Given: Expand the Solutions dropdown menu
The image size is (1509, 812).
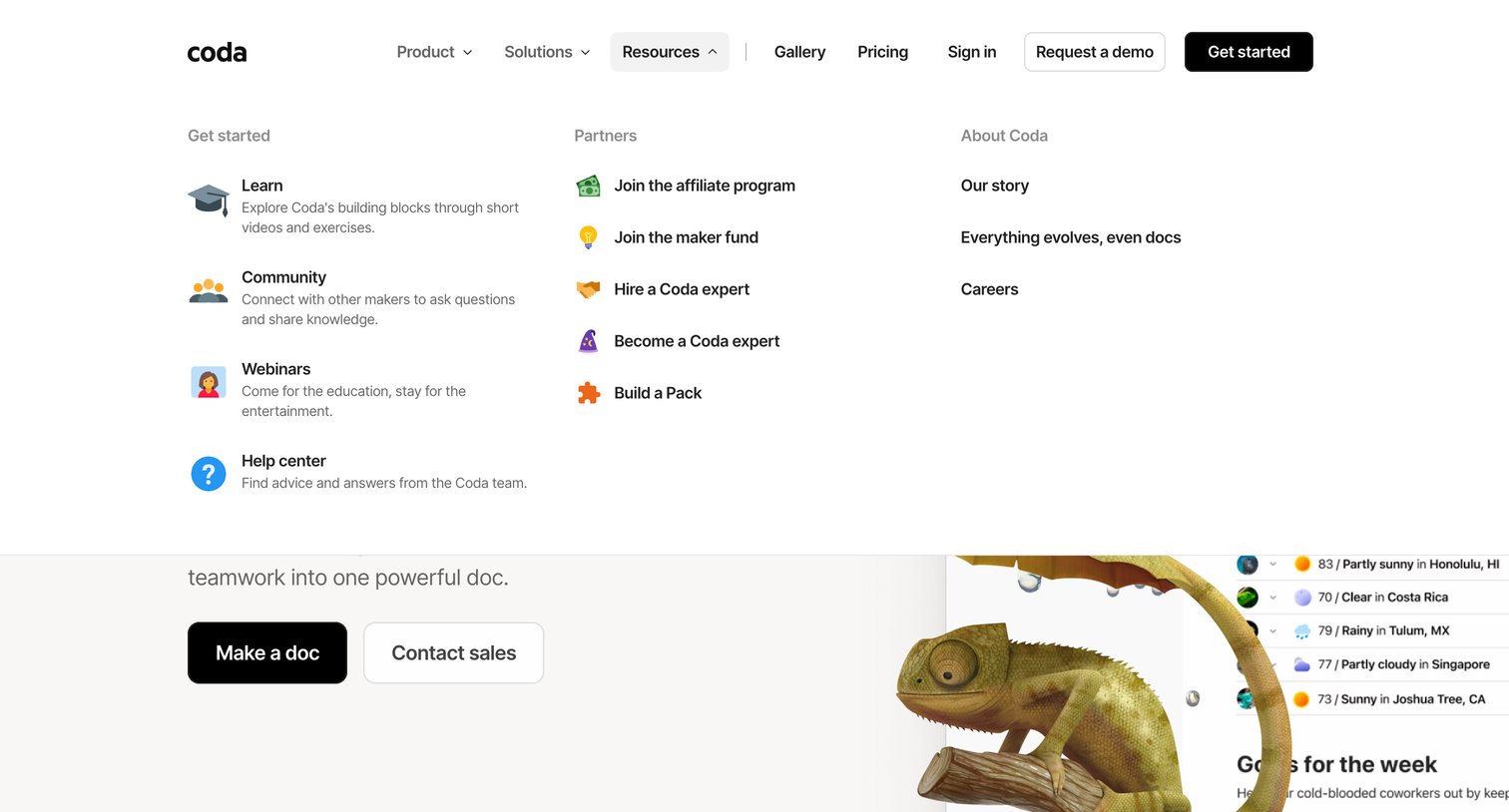Looking at the screenshot, I should 547,52.
